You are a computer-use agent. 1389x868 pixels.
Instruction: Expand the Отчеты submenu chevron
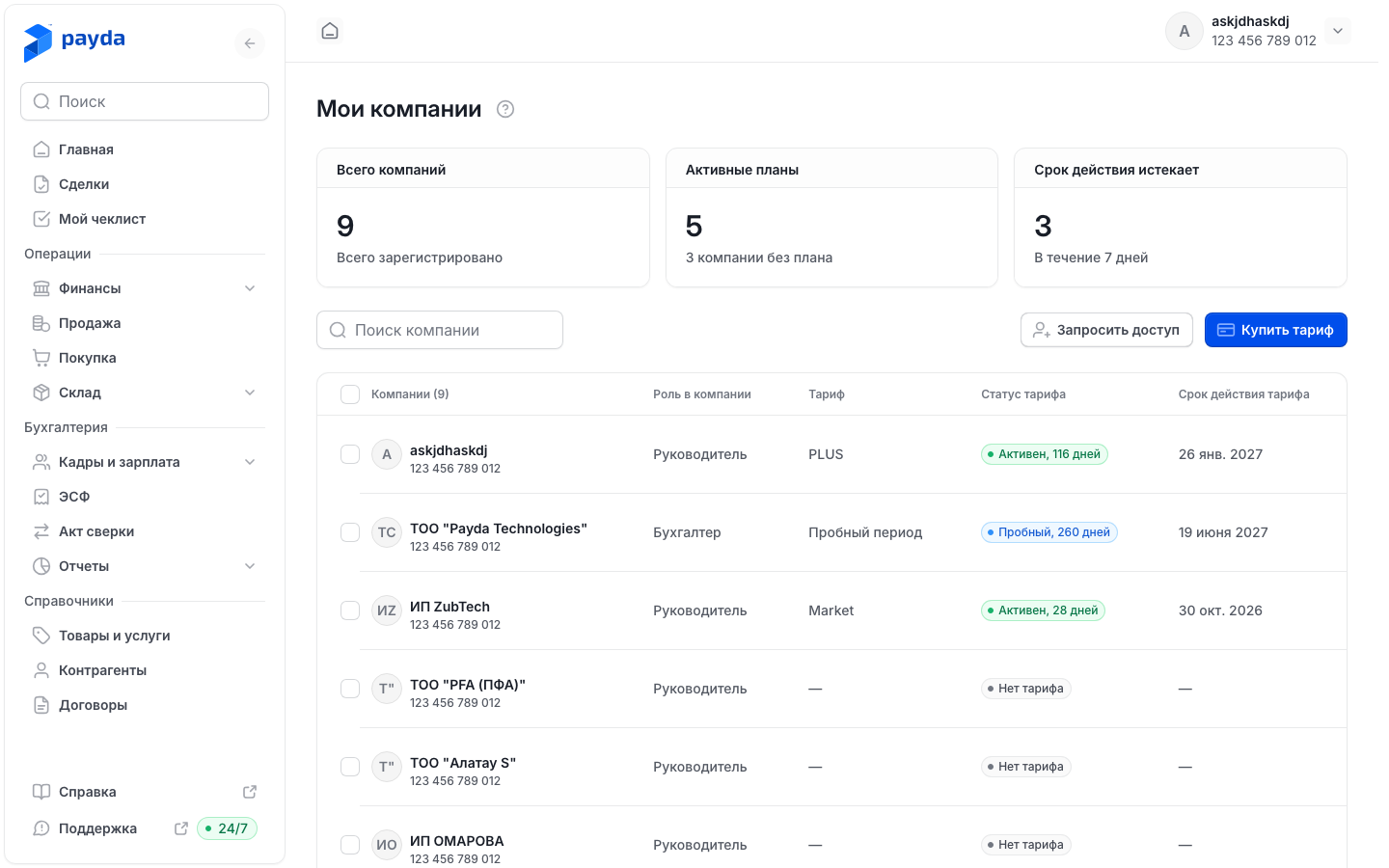pos(250,566)
